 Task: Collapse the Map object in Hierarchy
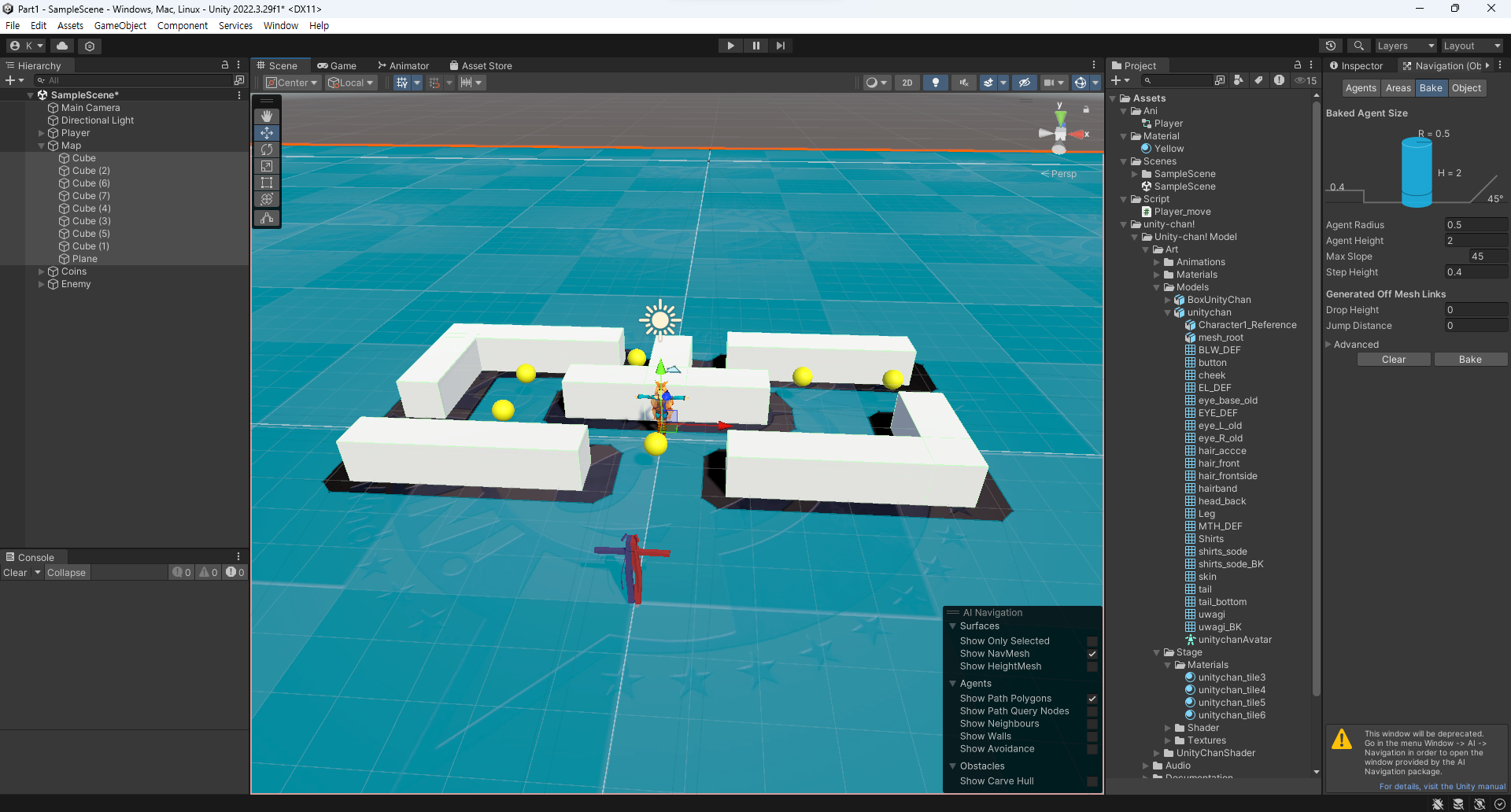point(42,146)
